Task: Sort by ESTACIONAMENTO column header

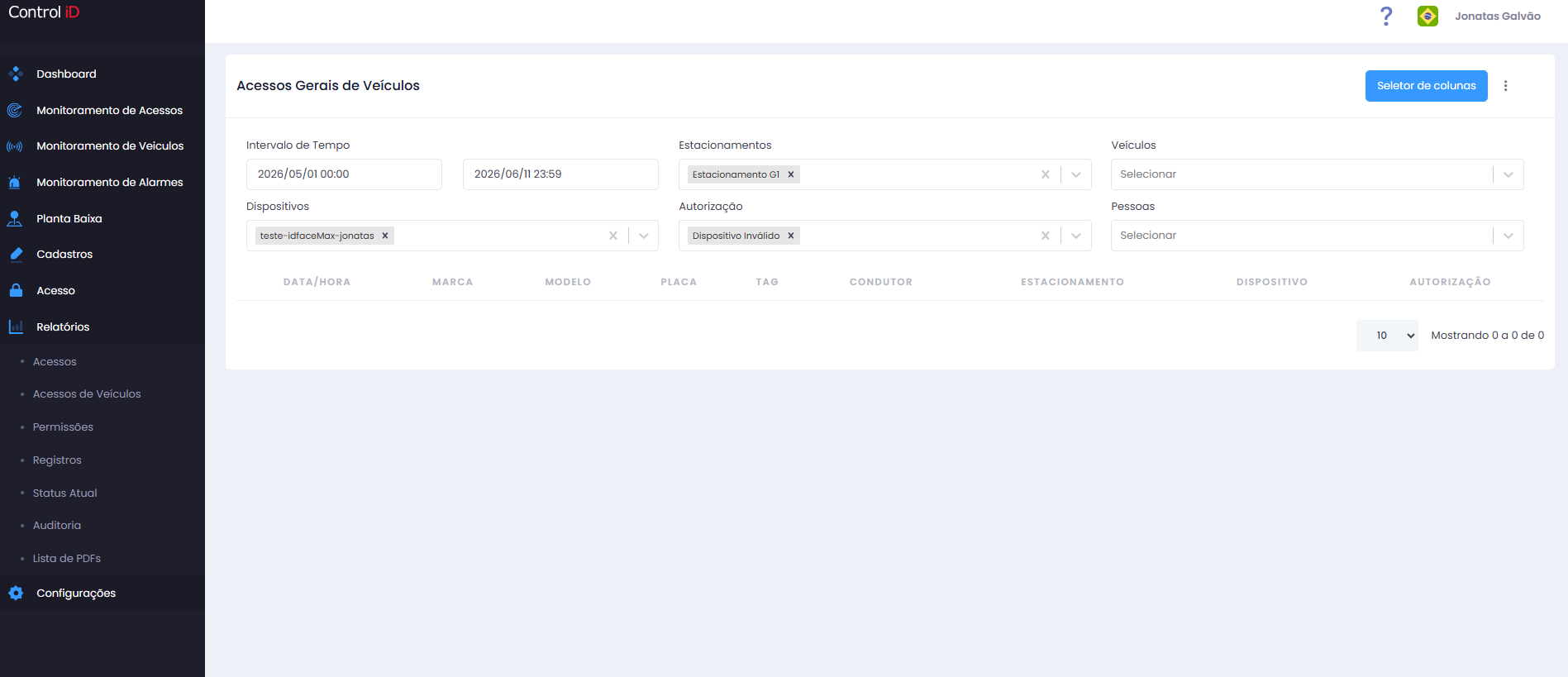Action: tap(1072, 282)
